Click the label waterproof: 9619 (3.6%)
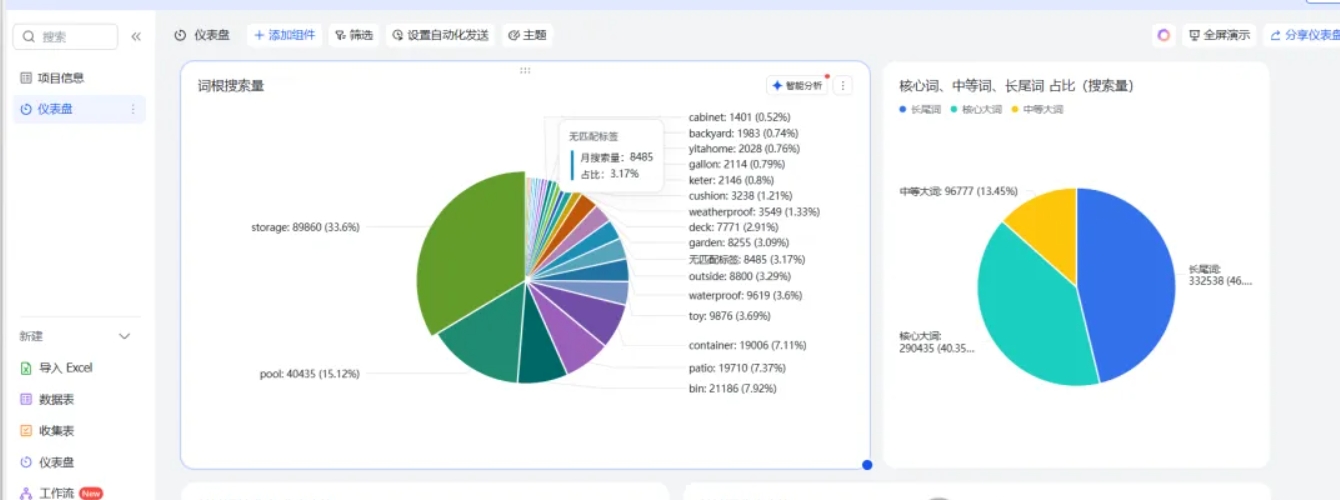 [745, 295]
